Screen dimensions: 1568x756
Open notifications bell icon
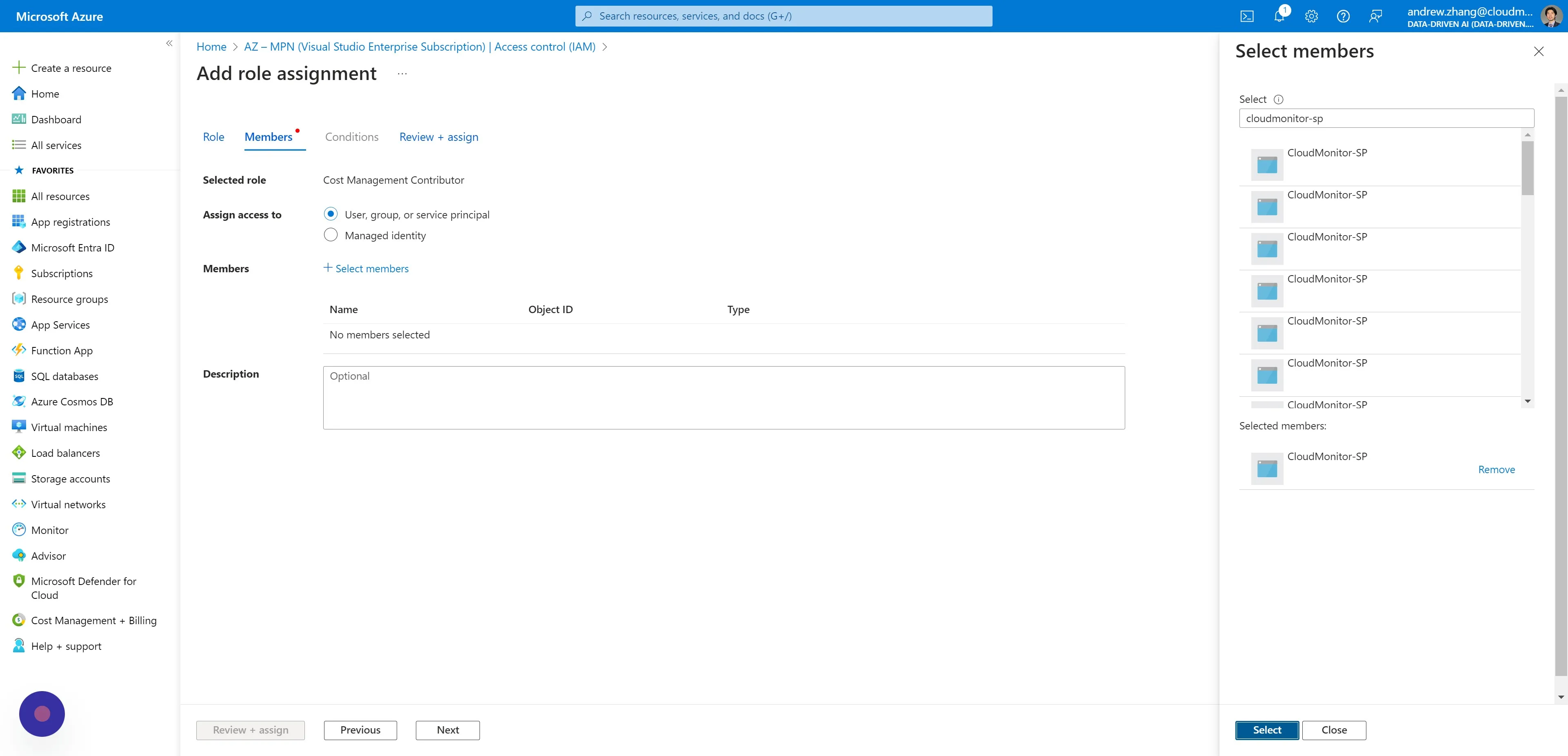coord(1279,16)
